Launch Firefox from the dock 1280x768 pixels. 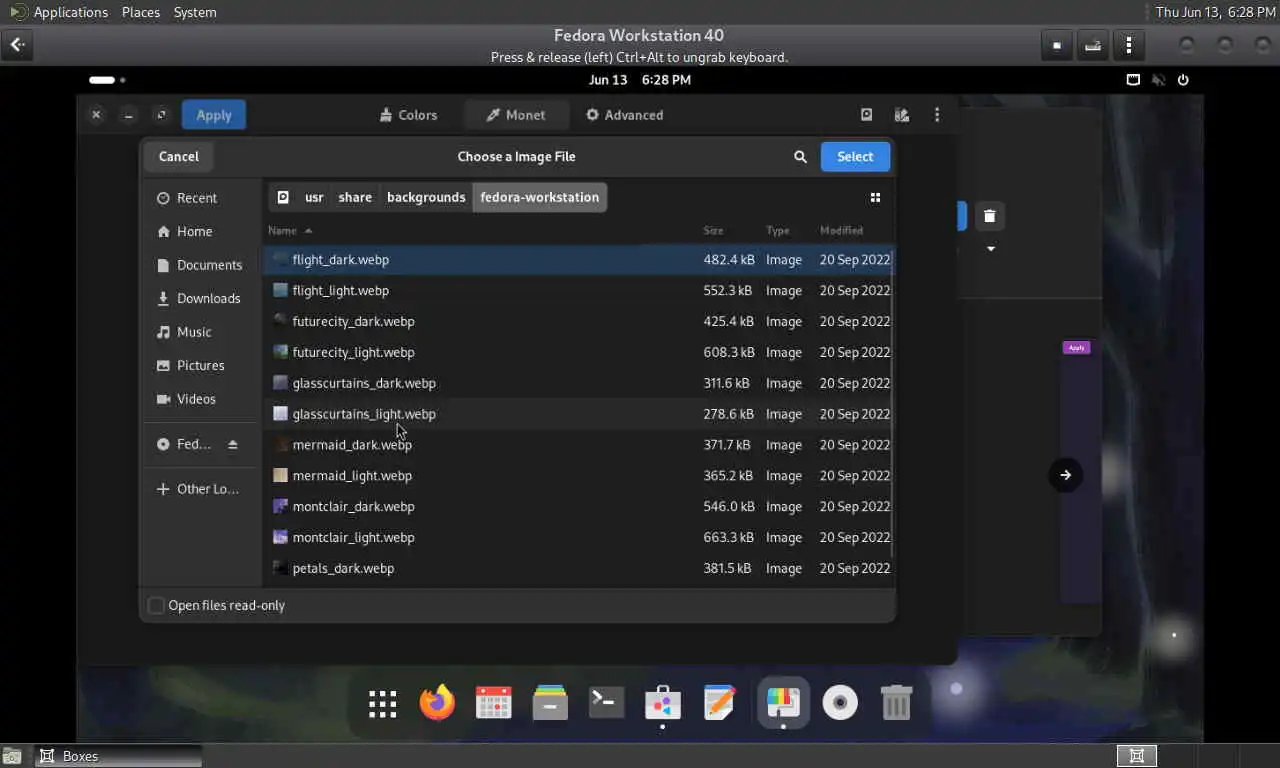pos(437,703)
